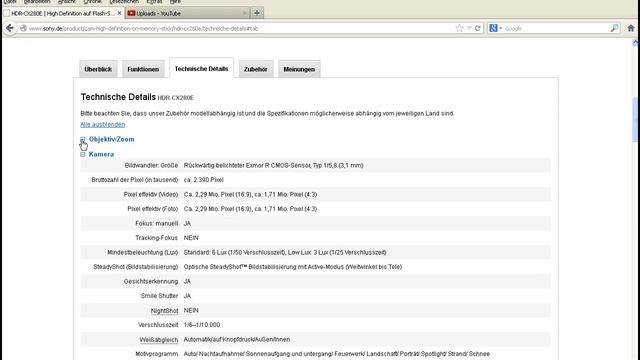Click the search magnifier icon
Viewport: 640px width, 360px height.
click(x=614, y=28)
